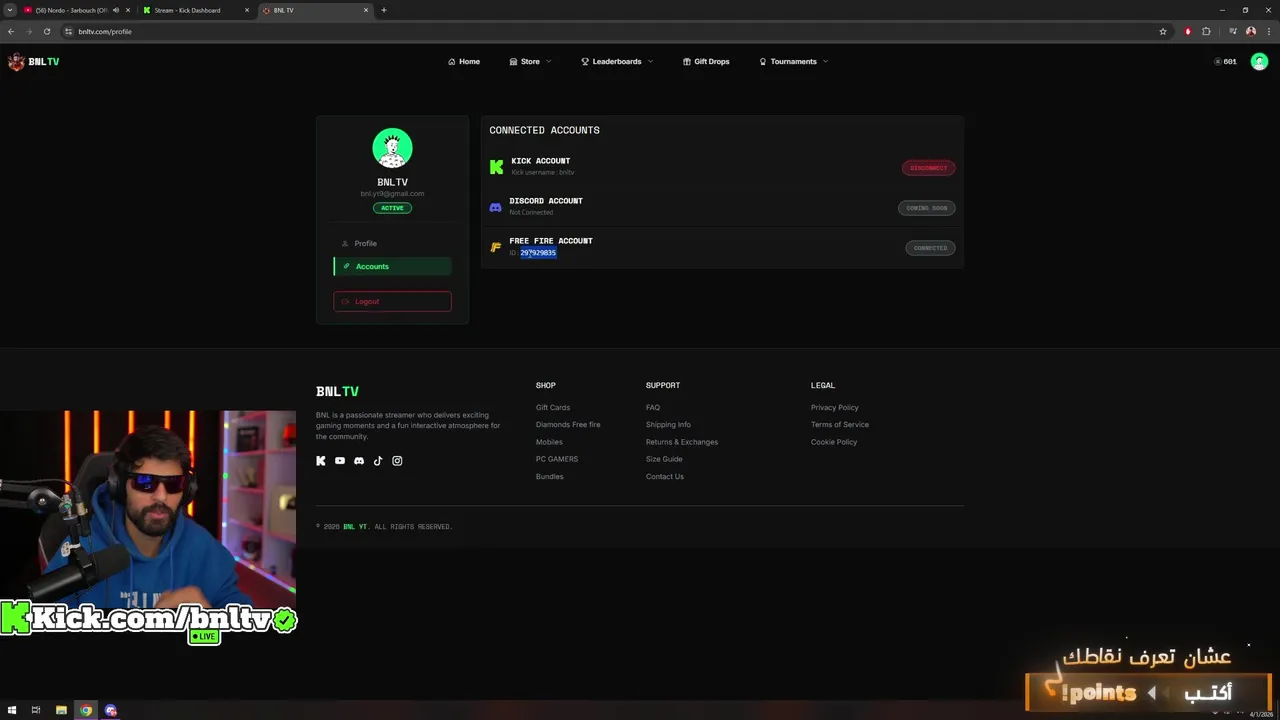Screen dimensions: 1280x720
Task: Open the Mobiles footer link
Action: point(549,442)
